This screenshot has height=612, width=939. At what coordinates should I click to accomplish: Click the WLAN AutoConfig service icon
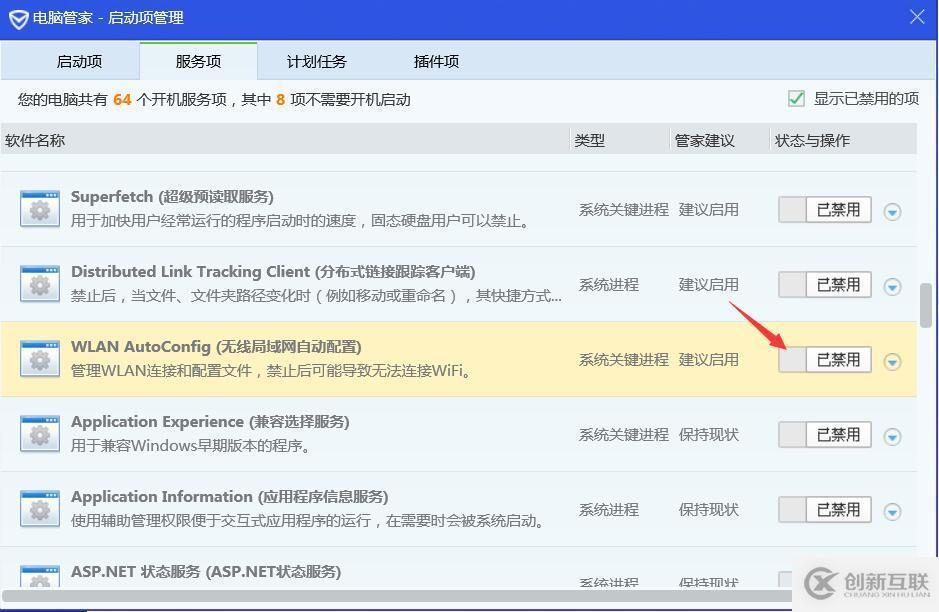(40, 359)
